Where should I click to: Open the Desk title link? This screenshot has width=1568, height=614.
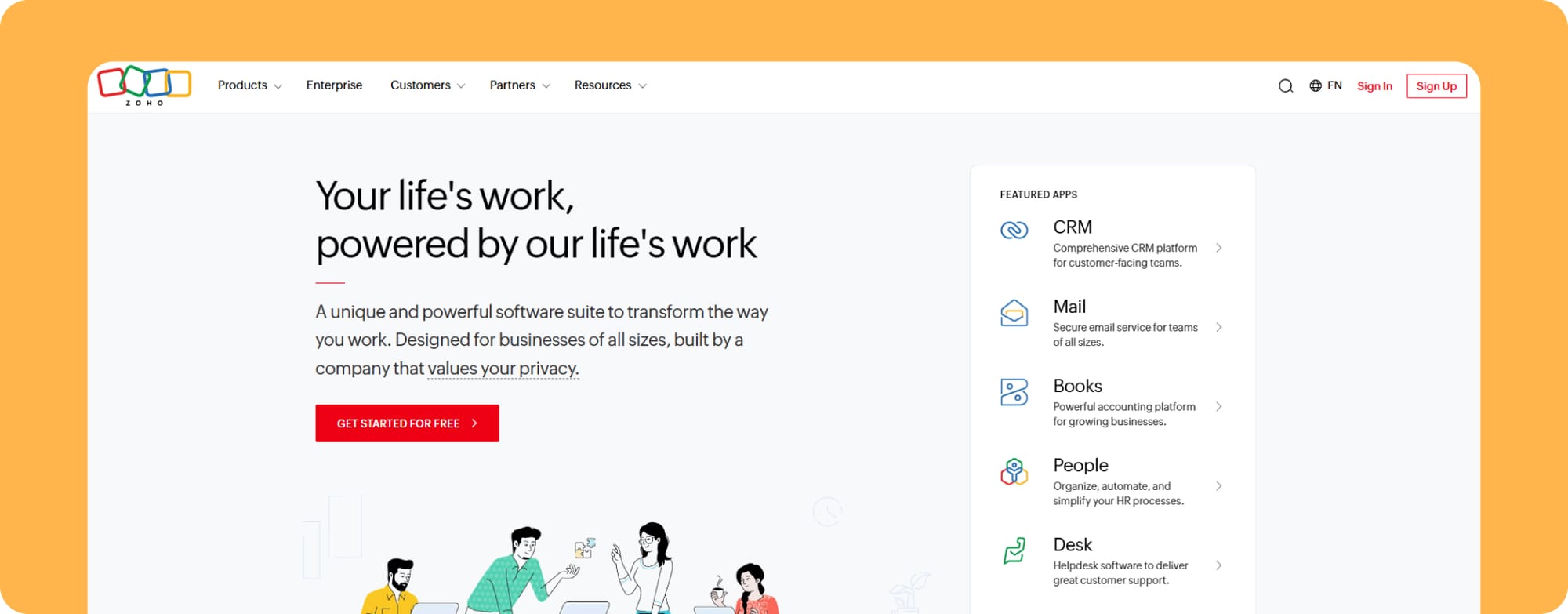coord(1073,545)
